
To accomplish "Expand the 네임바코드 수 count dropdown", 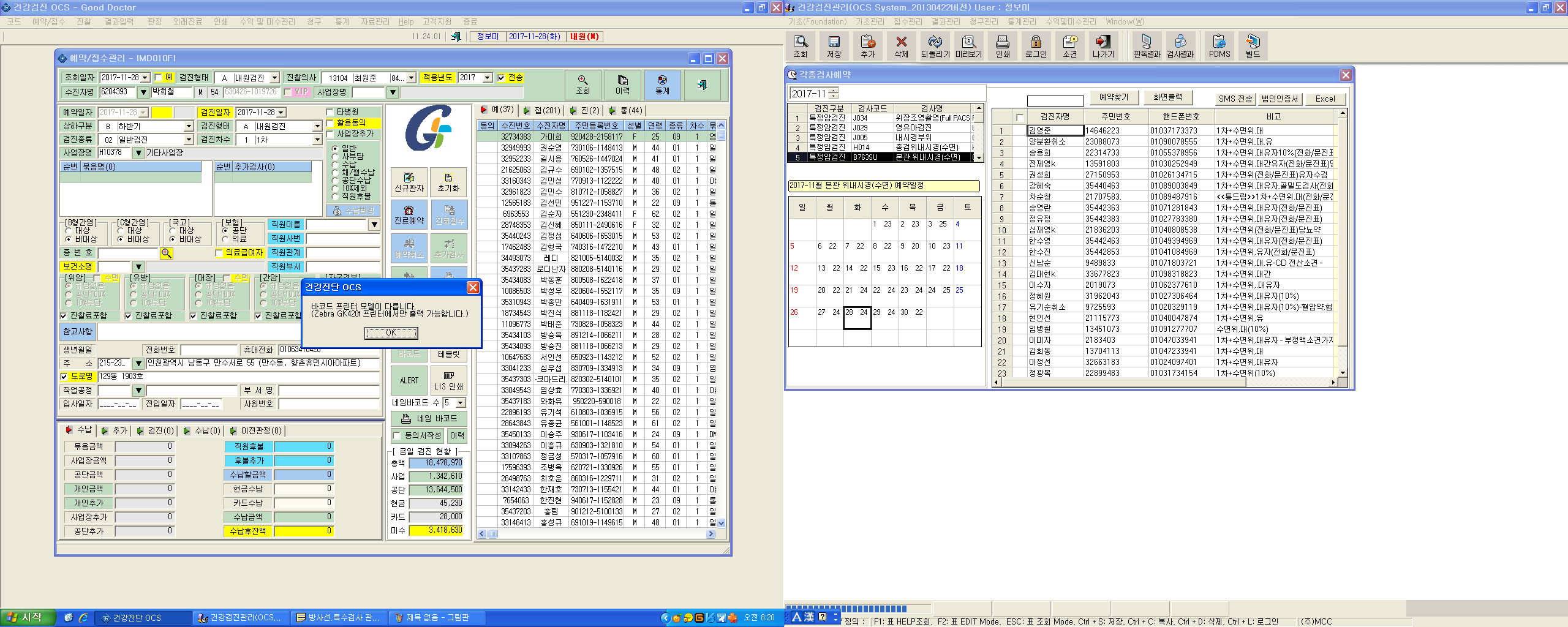I will point(461,403).
